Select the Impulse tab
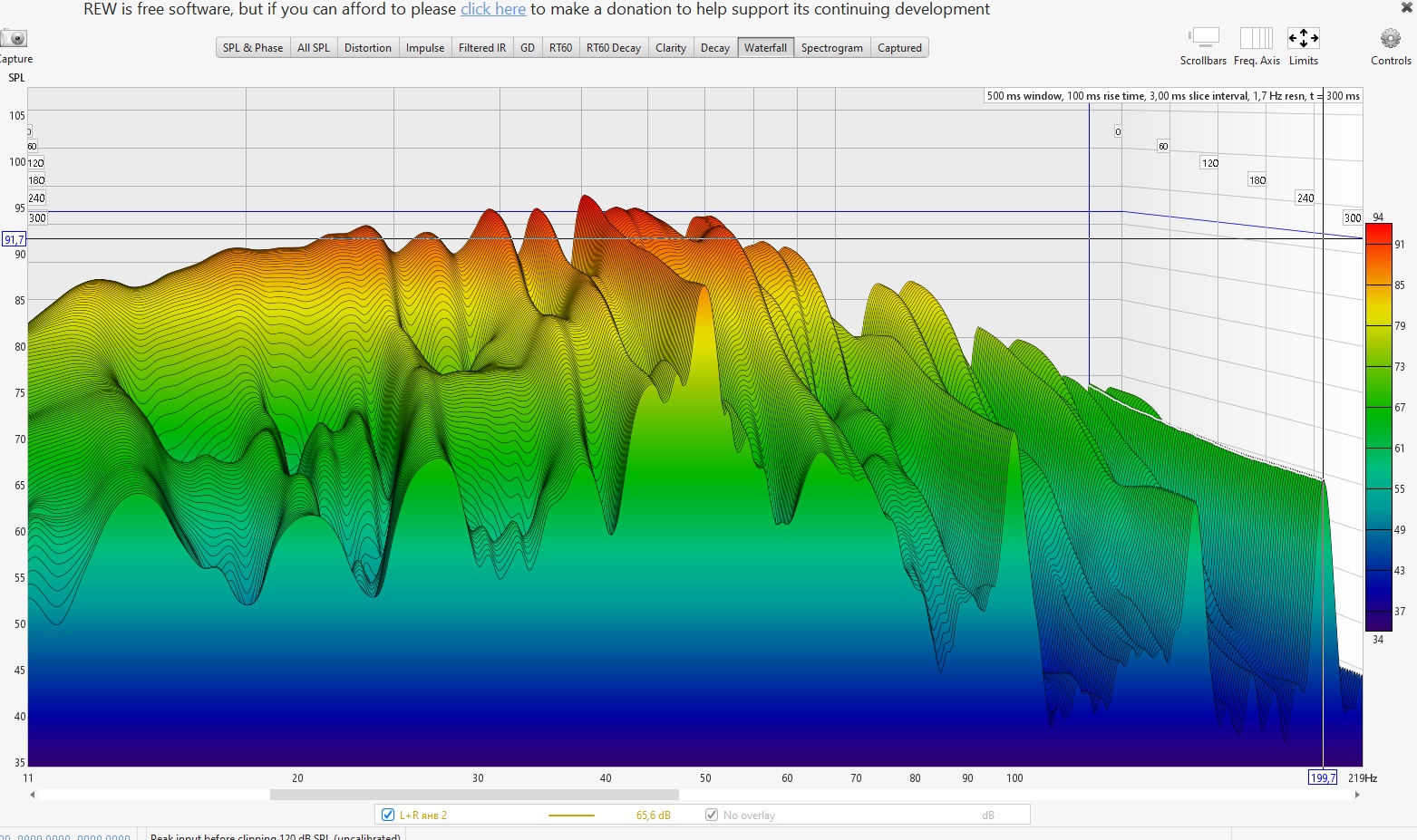The width and height of the screenshot is (1417, 840). pyautogui.click(x=425, y=48)
